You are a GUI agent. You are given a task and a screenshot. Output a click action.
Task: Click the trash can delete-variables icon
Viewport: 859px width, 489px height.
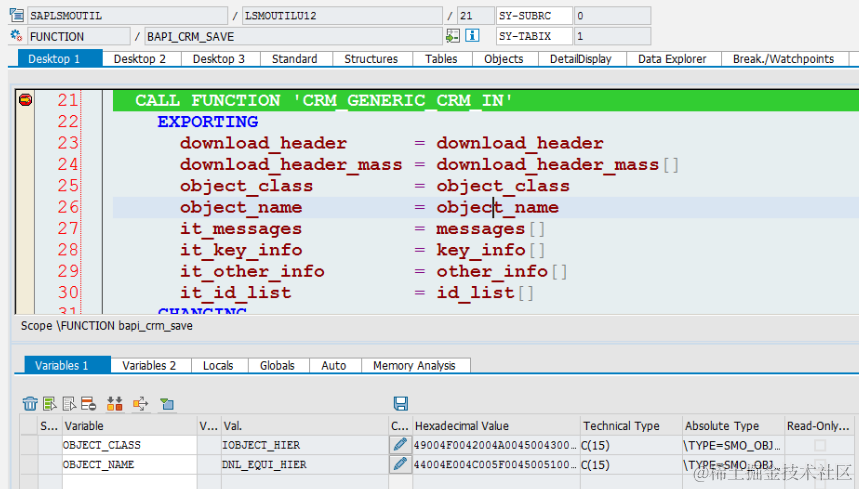(x=30, y=404)
